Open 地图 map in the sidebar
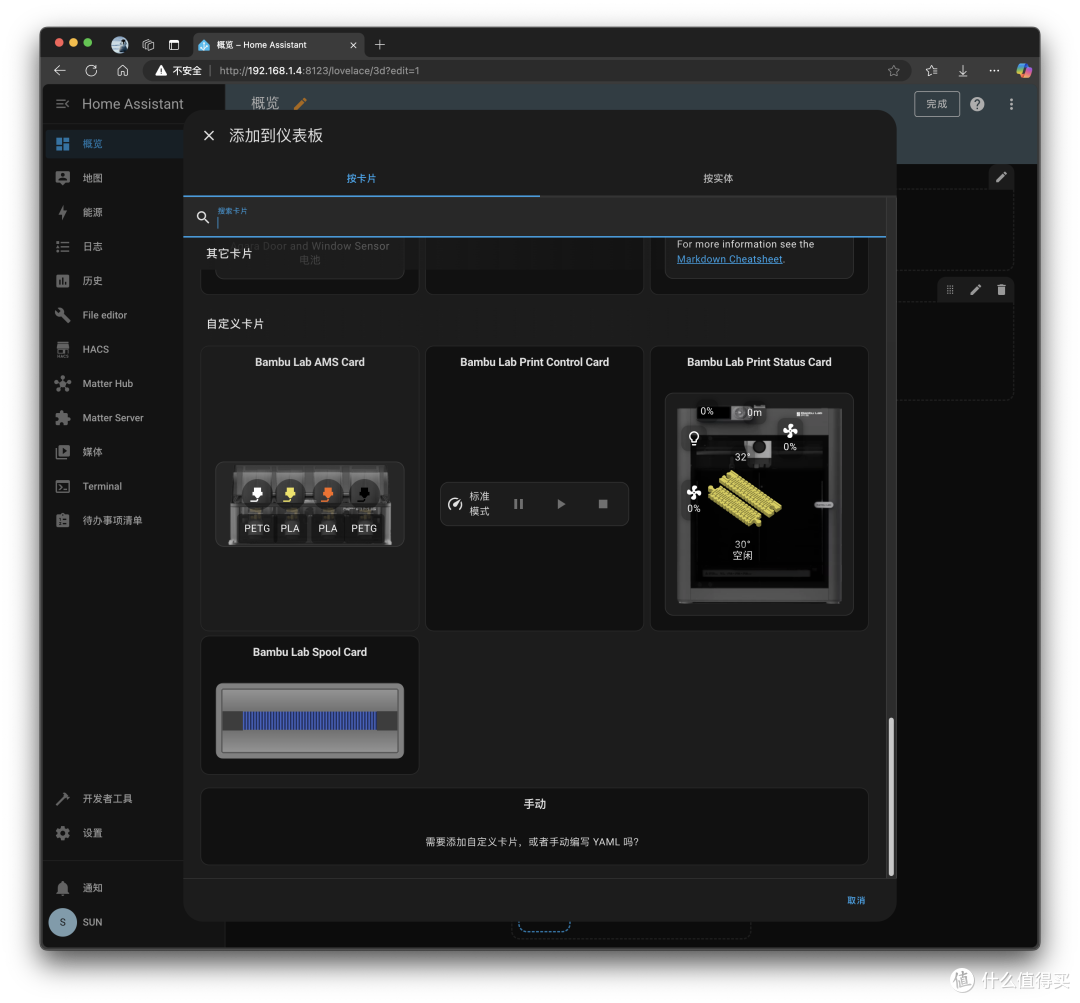 click(114, 178)
